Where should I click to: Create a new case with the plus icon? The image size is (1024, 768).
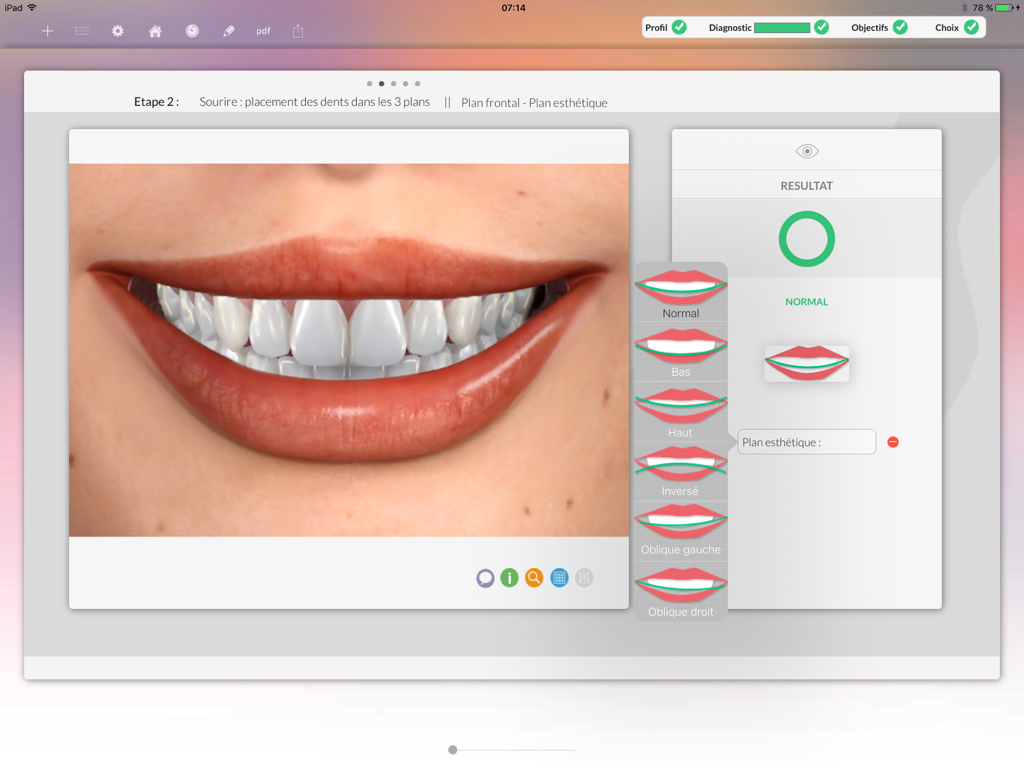click(x=46, y=31)
